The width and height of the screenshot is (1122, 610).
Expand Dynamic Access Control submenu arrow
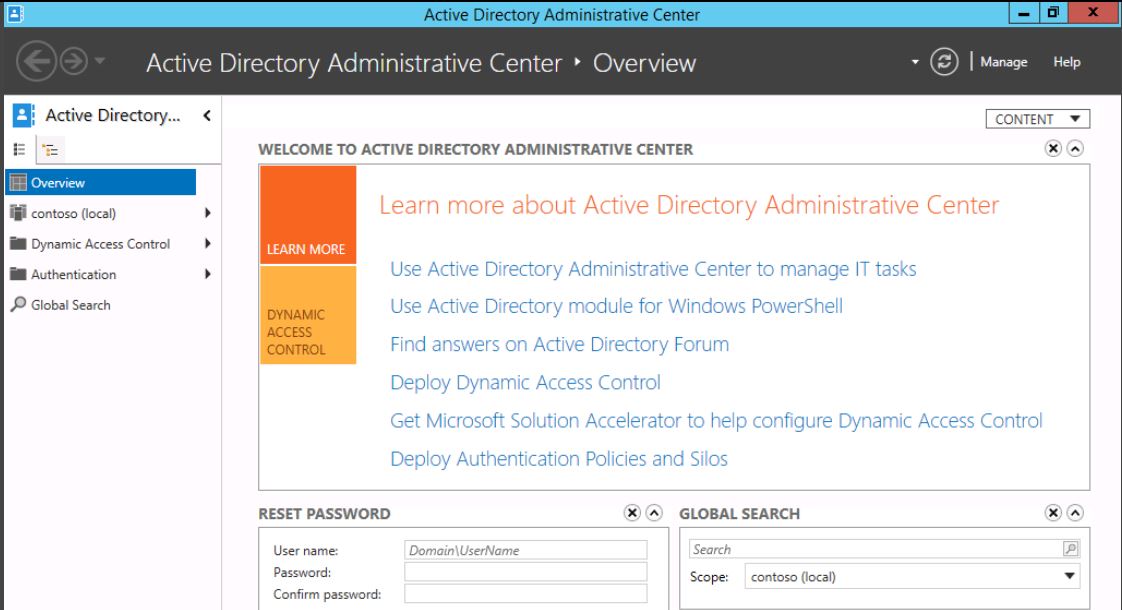(x=207, y=243)
